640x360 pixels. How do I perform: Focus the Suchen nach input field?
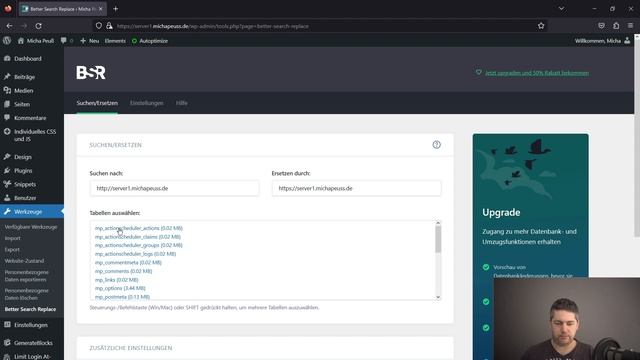click(x=174, y=189)
